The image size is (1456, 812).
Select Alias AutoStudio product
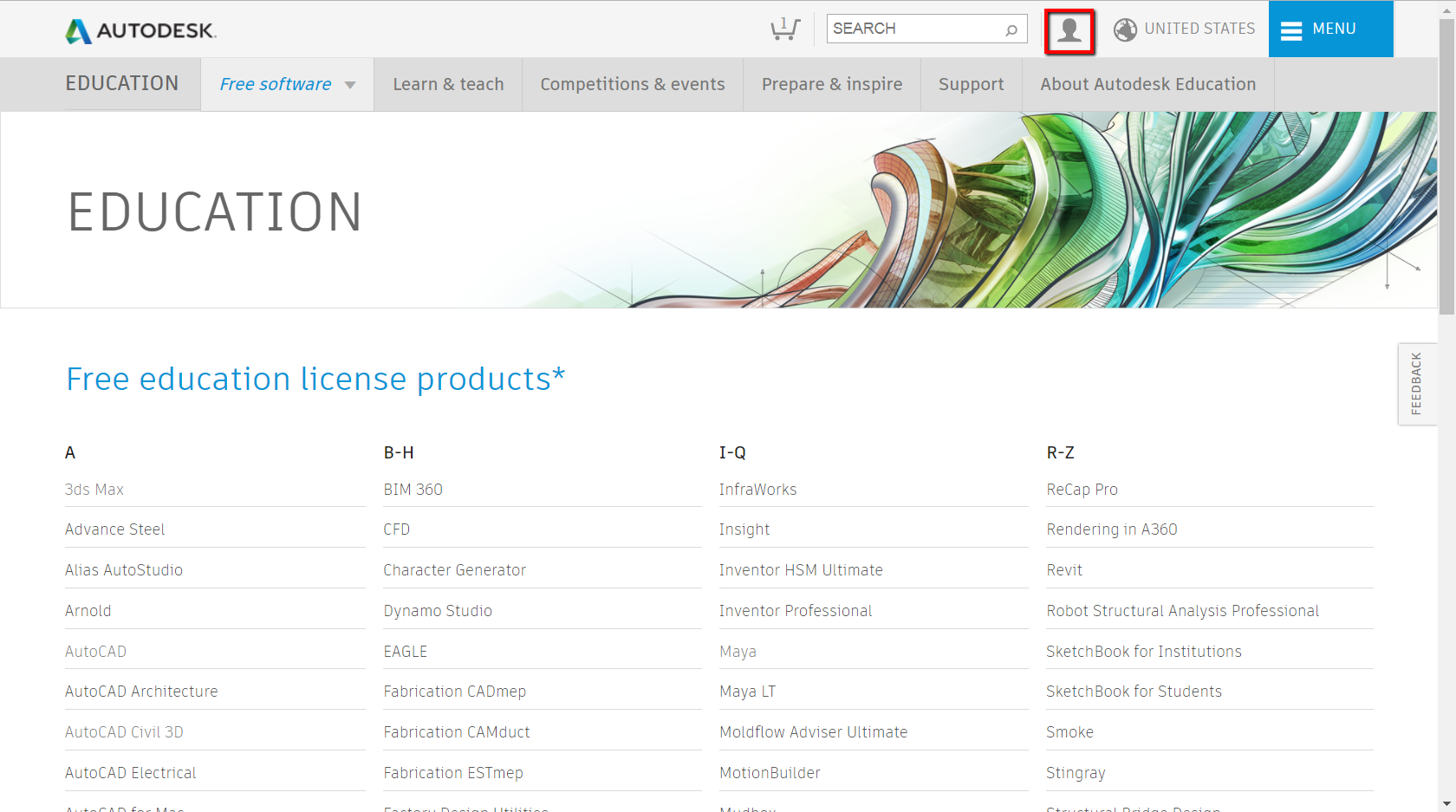click(124, 570)
